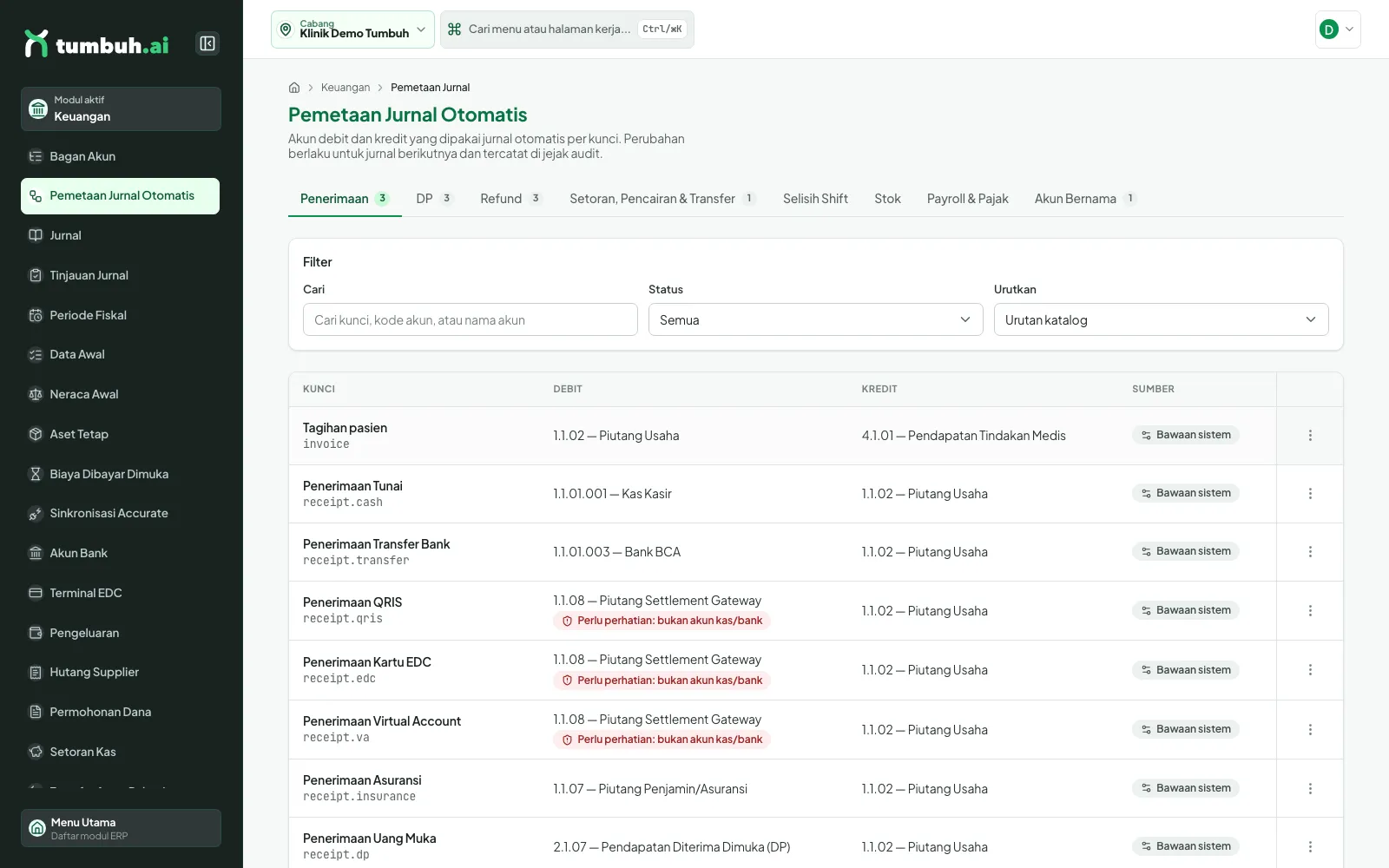Open the Periode Fiskal page
Image resolution: width=1389 pixels, height=868 pixels.
pos(121,315)
